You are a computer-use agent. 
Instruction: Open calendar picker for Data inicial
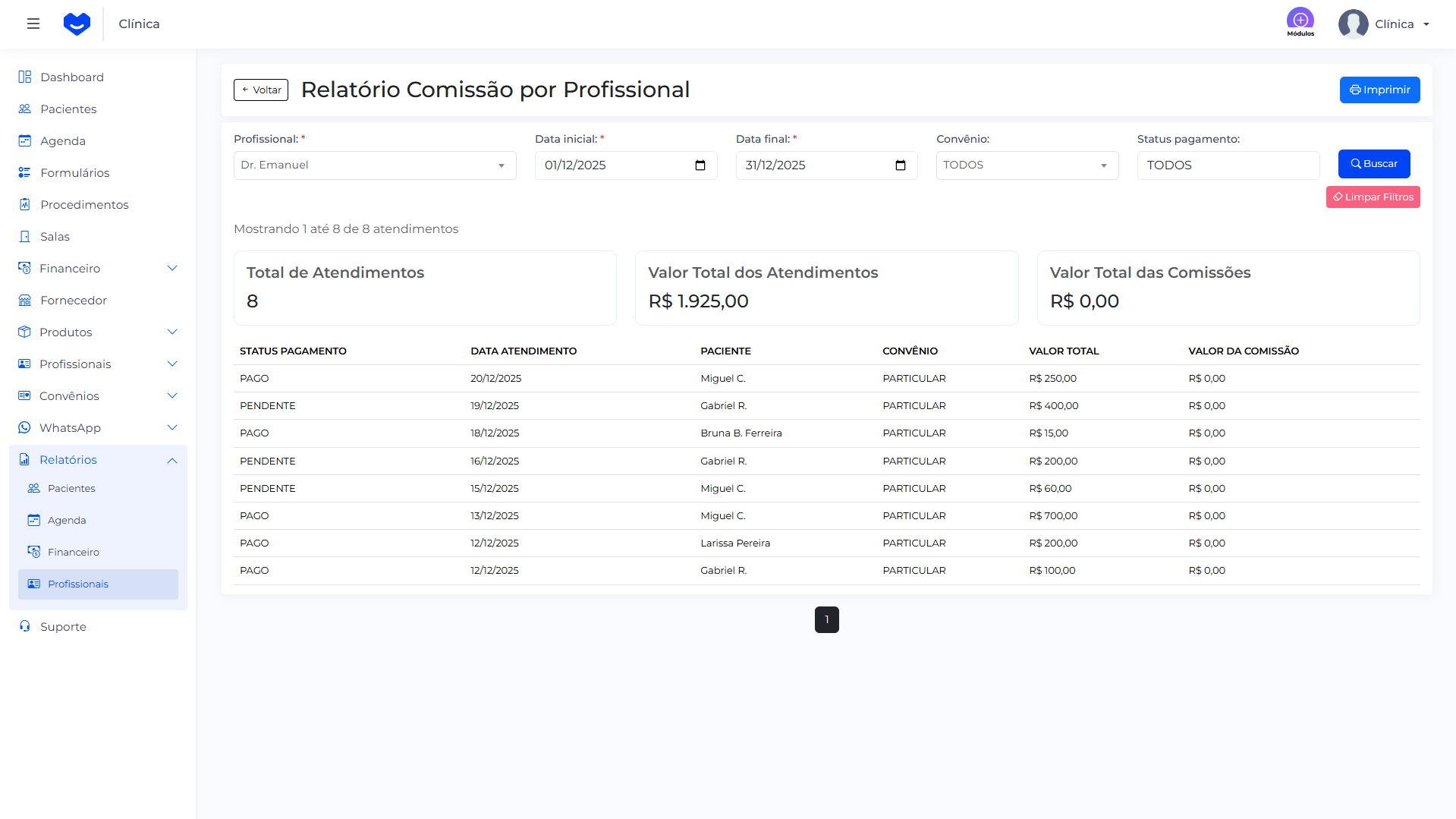(x=700, y=165)
